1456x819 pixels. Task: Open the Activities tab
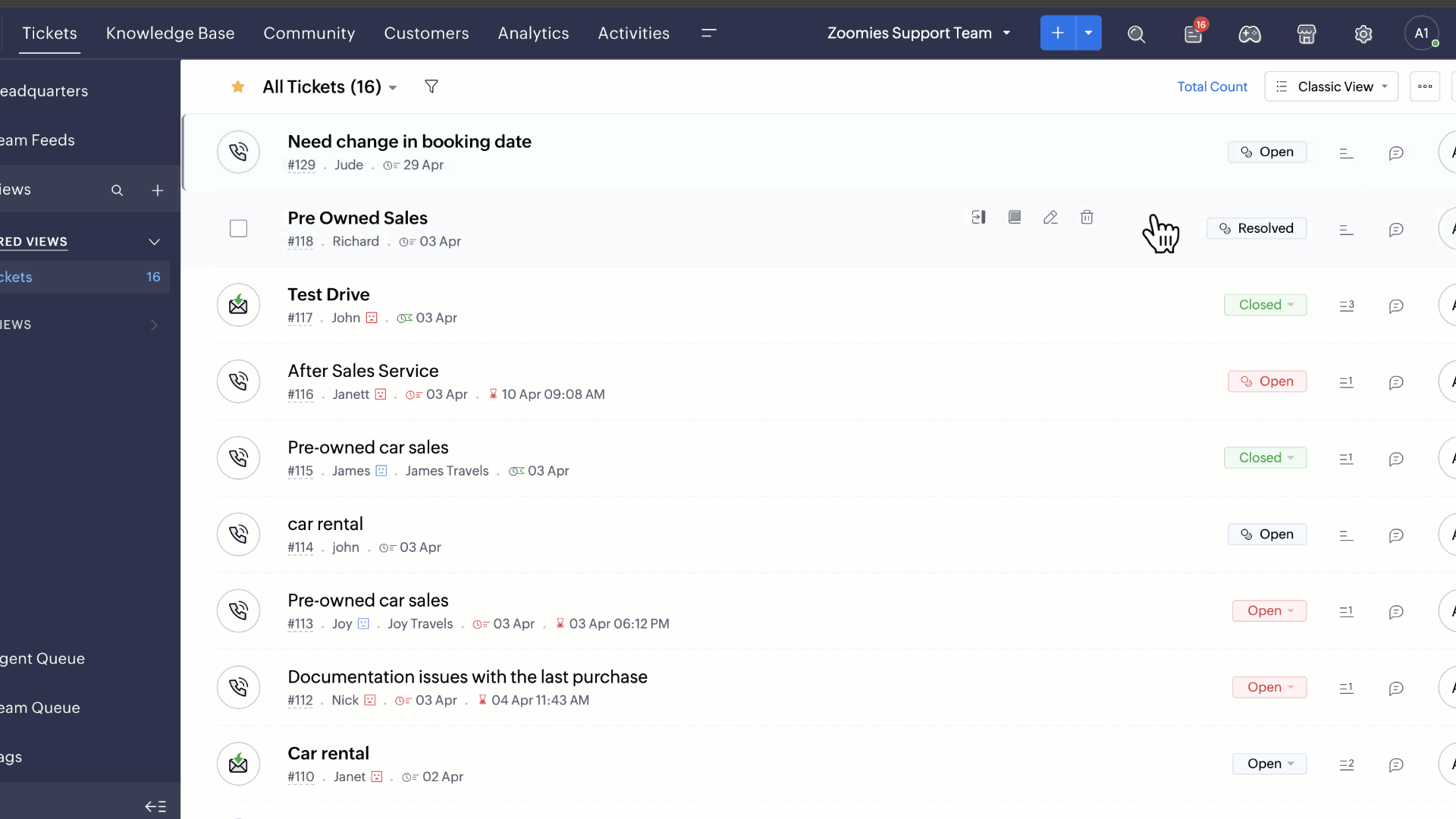point(633,33)
